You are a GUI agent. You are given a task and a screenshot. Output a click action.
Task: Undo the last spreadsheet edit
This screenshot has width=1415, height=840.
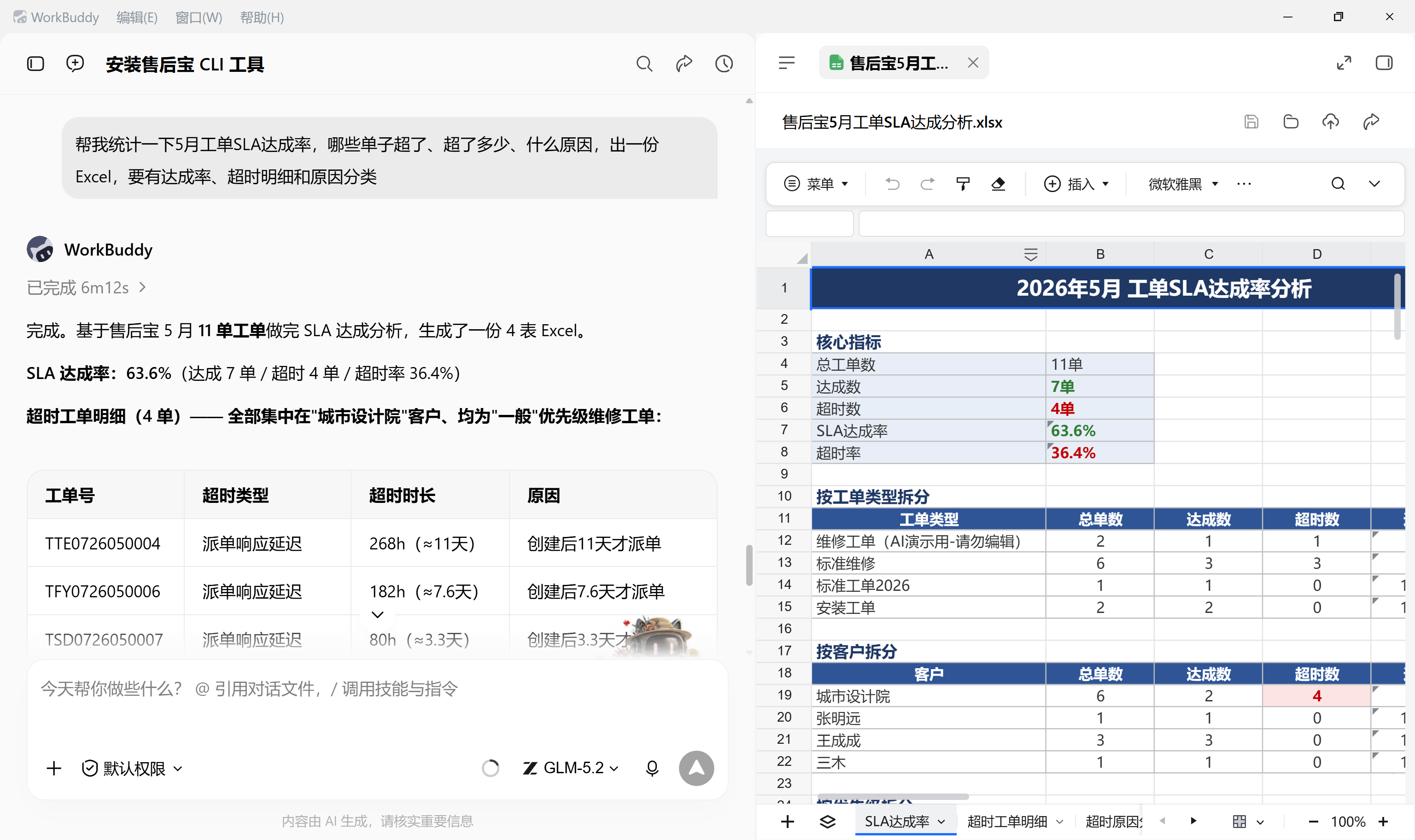(x=892, y=184)
